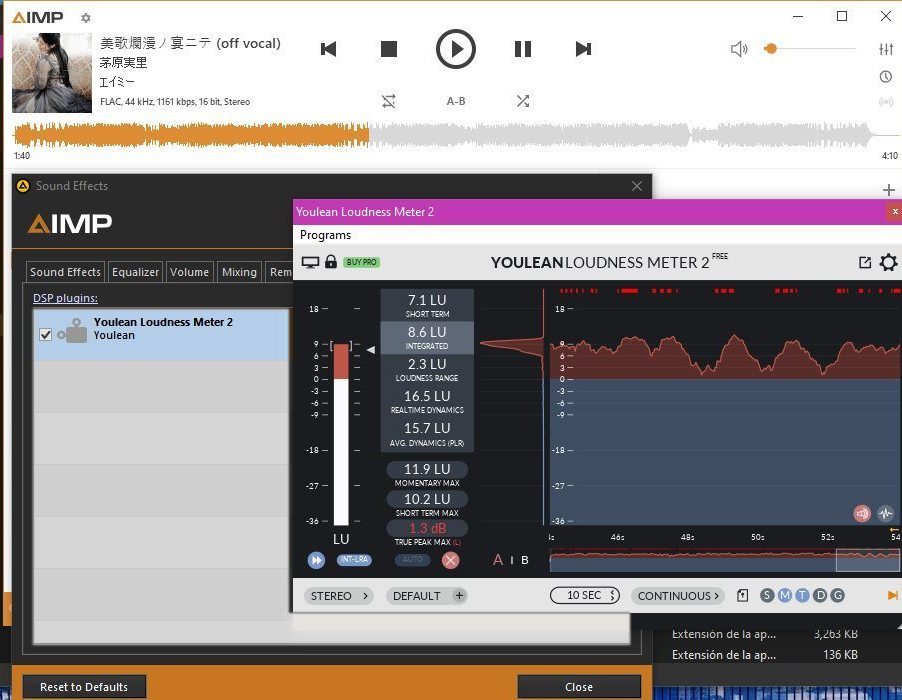Image resolution: width=902 pixels, height=700 pixels.
Task: Select the Youlean Loudness Meter 2 row
Action: click(x=162, y=335)
